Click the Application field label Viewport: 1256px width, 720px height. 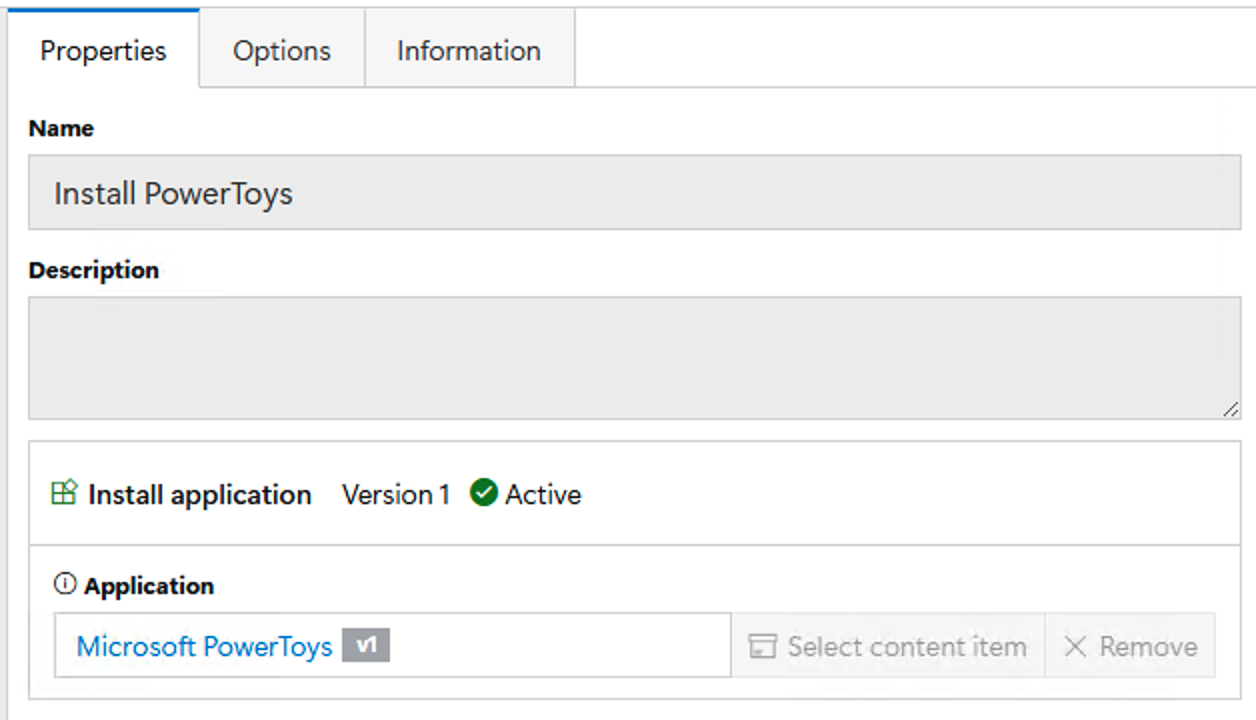pos(149,585)
